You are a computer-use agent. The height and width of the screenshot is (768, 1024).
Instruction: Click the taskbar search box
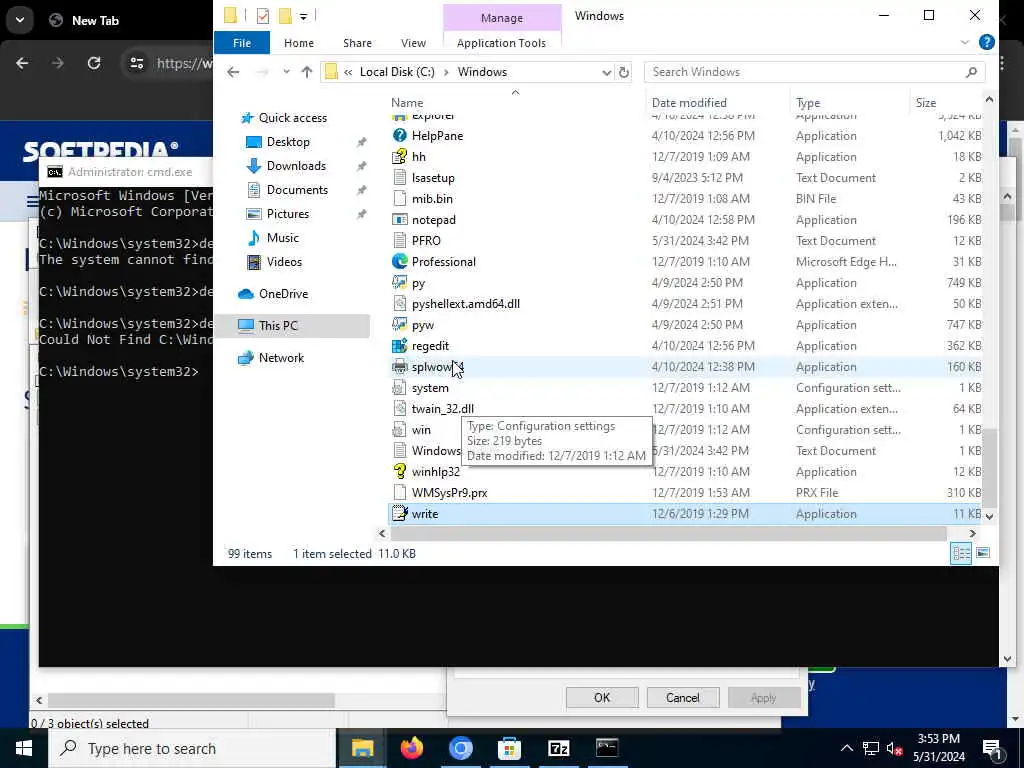point(192,748)
